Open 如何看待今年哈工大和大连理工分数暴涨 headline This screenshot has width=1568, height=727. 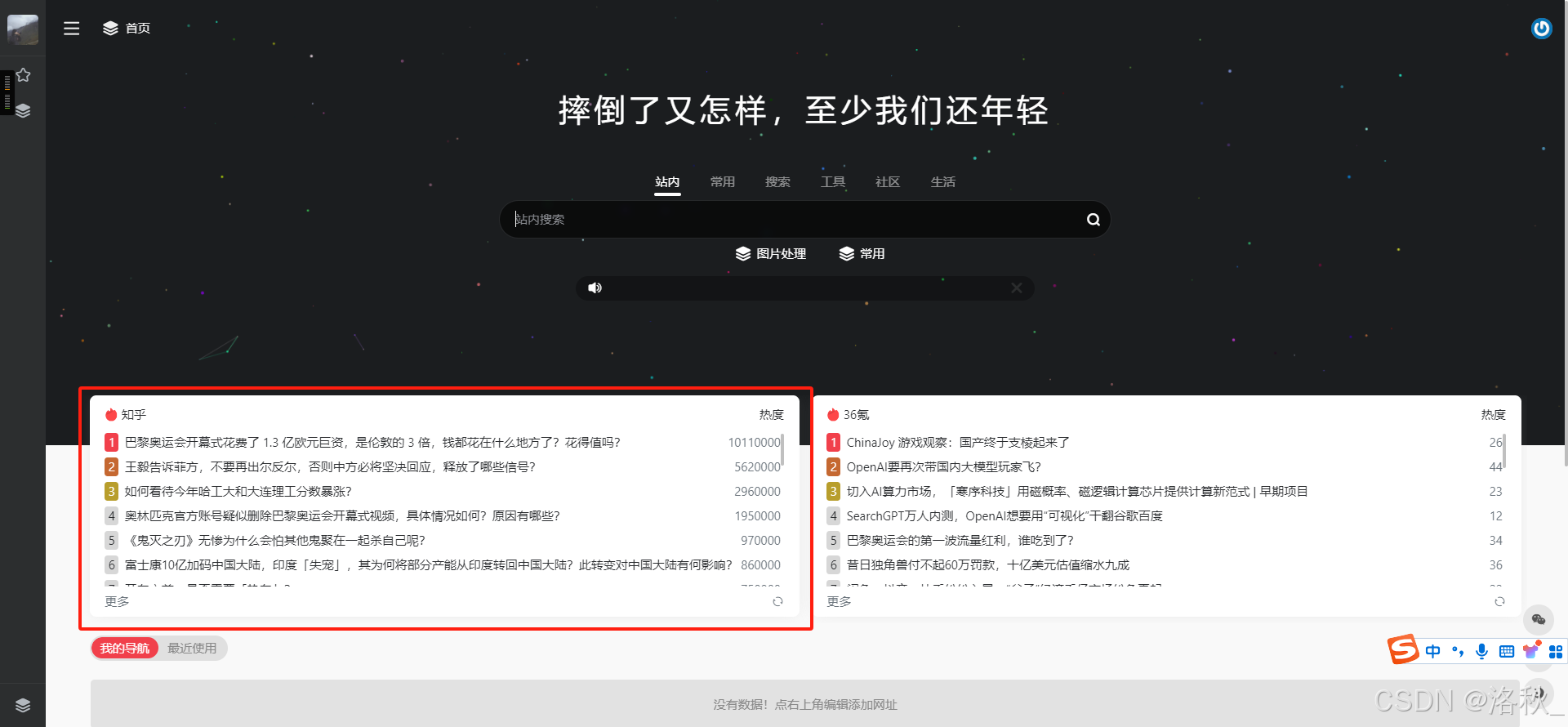coord(238,491)
